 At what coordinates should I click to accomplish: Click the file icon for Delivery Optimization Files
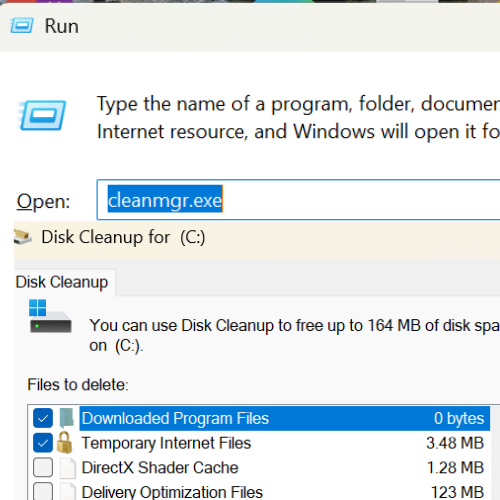click(68, 491)
